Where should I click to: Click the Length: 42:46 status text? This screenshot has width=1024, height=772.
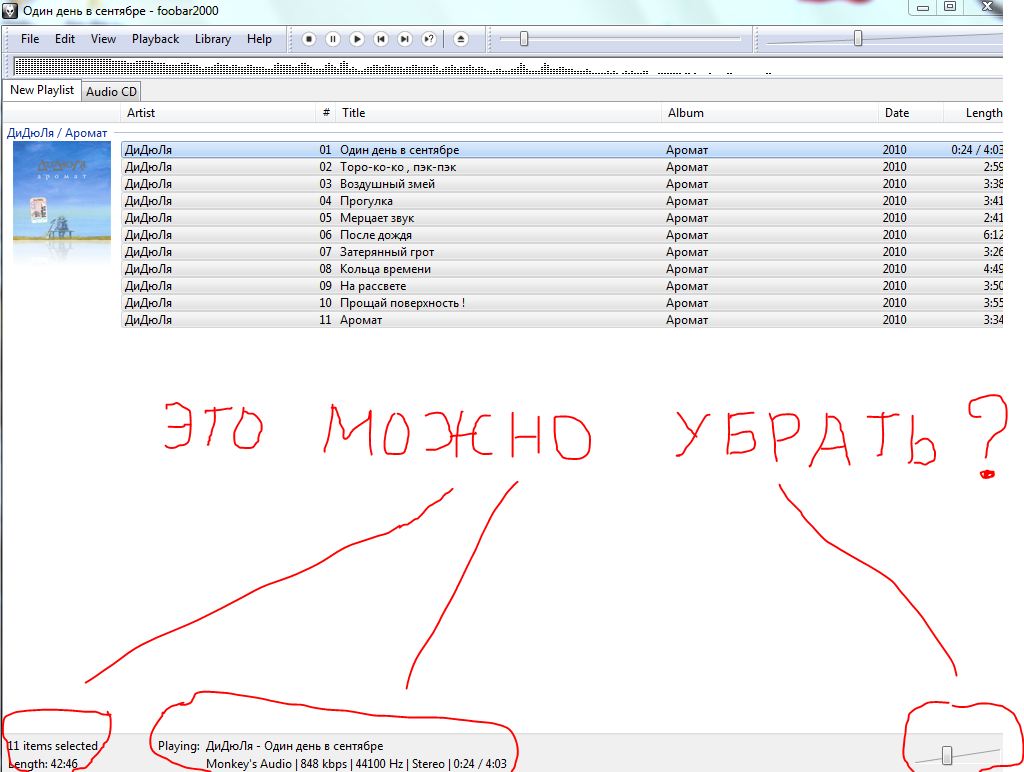(43, 764)
